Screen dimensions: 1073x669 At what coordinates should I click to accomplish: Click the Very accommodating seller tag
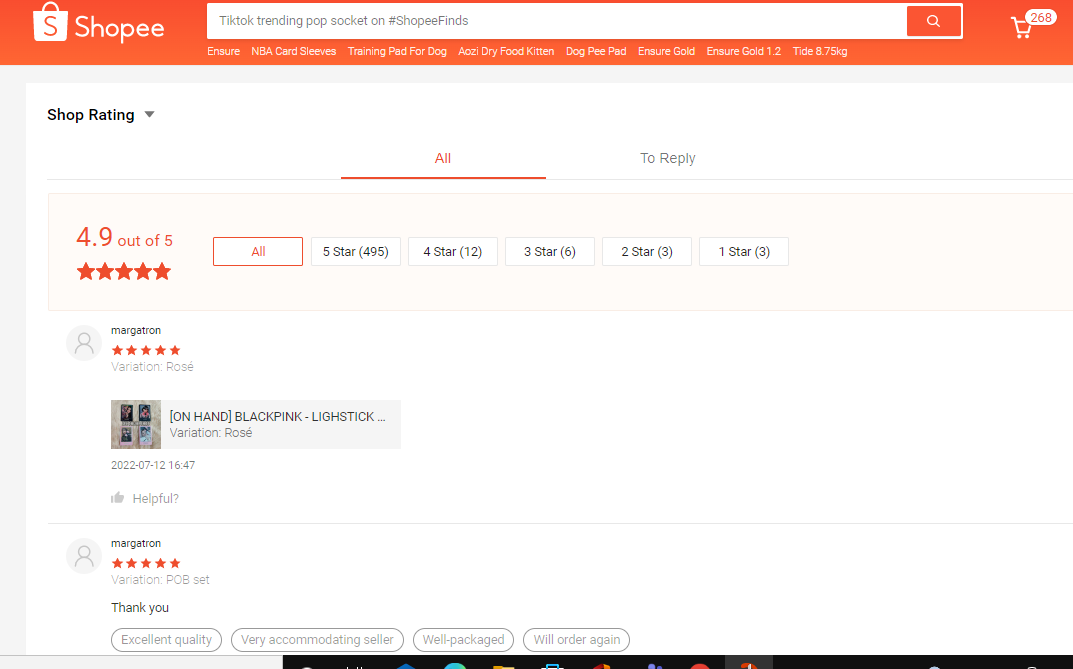click(318, 640)
